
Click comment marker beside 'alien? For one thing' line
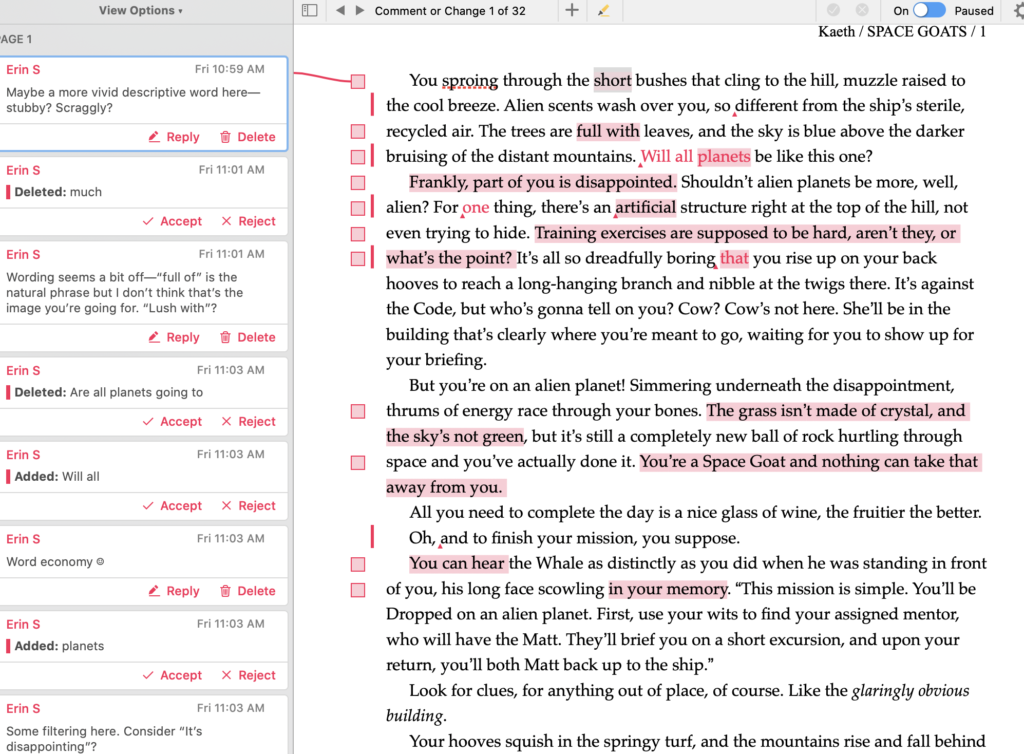(358, 208)
